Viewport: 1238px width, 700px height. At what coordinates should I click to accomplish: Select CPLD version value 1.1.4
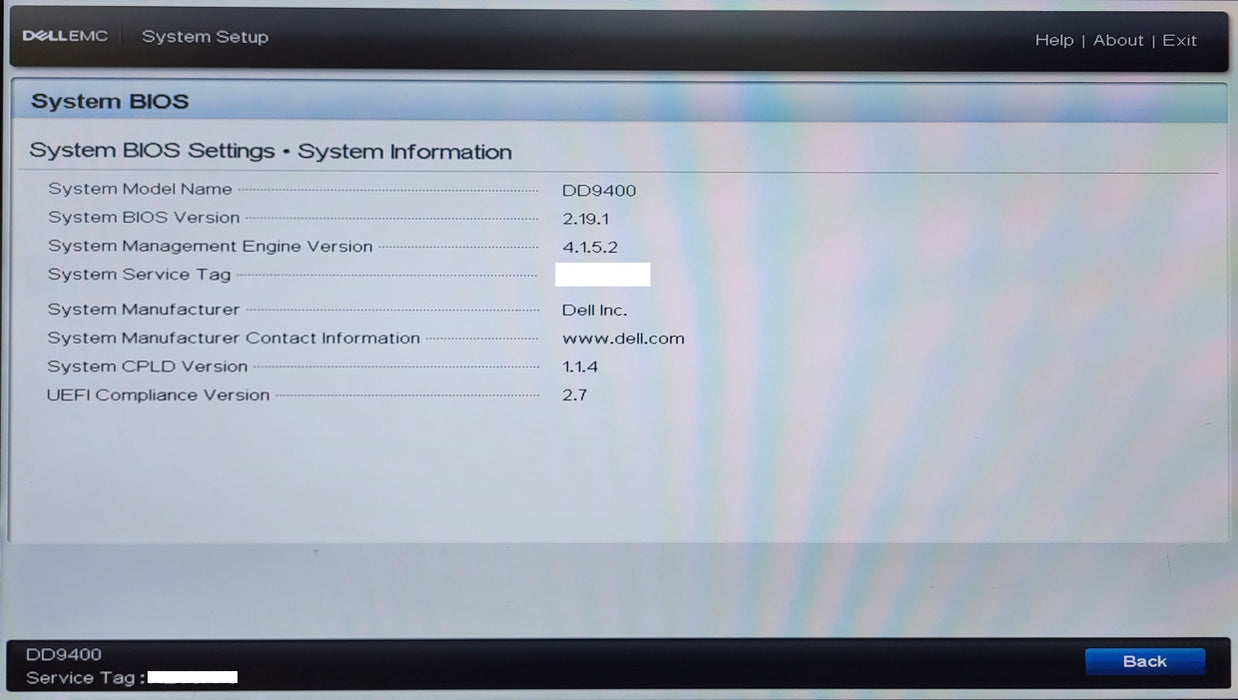(x=580, y=367)
